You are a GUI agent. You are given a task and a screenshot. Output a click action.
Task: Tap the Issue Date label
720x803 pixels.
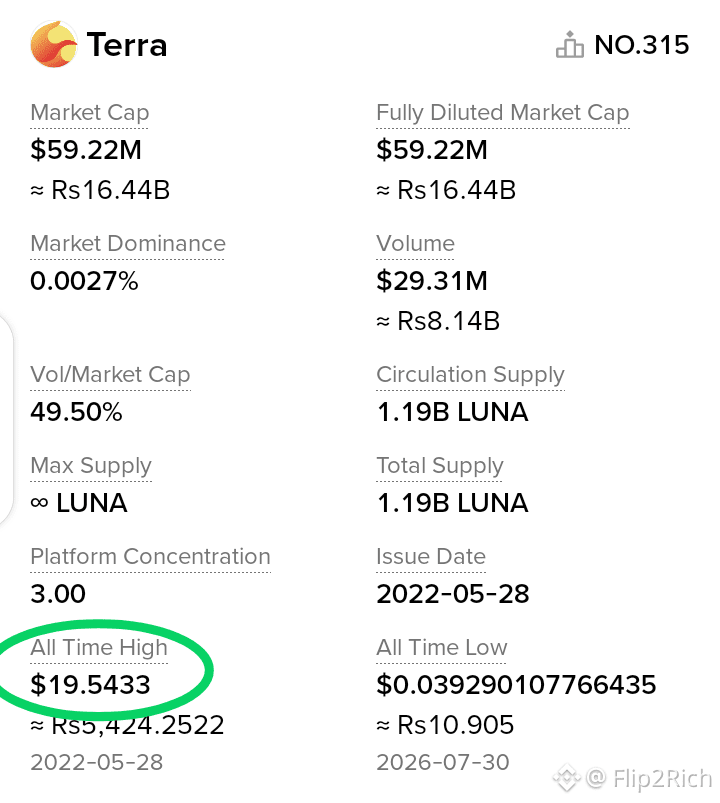tap(431, 556)
